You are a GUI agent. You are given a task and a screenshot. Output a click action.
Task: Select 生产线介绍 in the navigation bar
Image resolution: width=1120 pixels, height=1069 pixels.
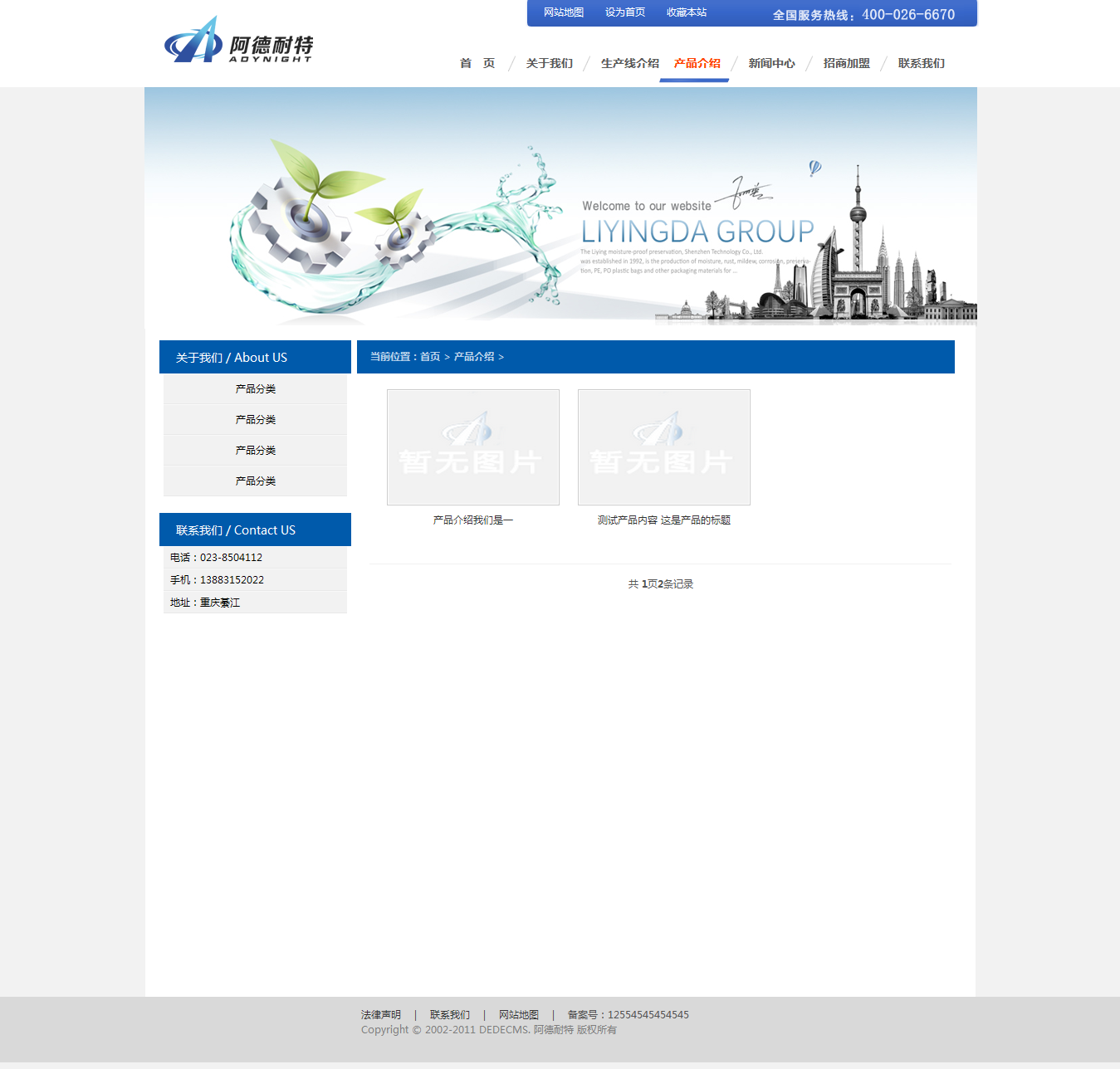coord(629,63)
